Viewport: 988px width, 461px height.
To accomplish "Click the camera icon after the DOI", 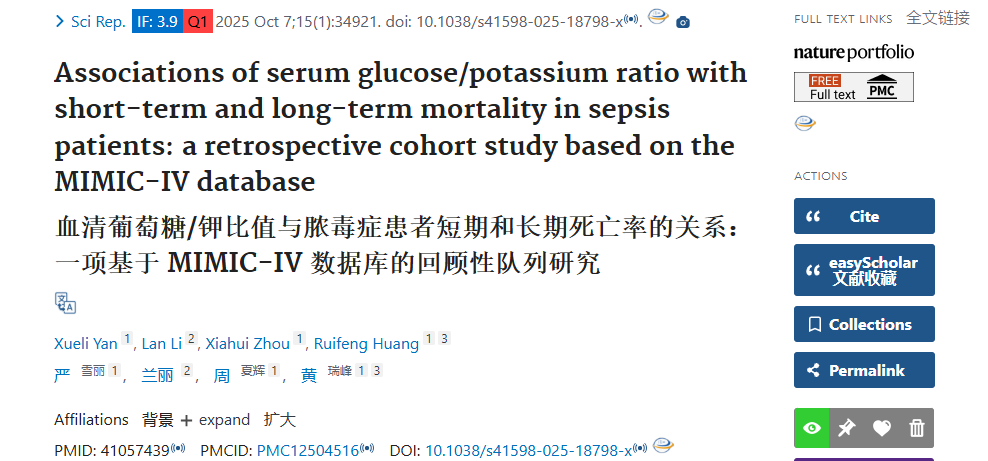I will pyautogui.click(x=682, y=23).
